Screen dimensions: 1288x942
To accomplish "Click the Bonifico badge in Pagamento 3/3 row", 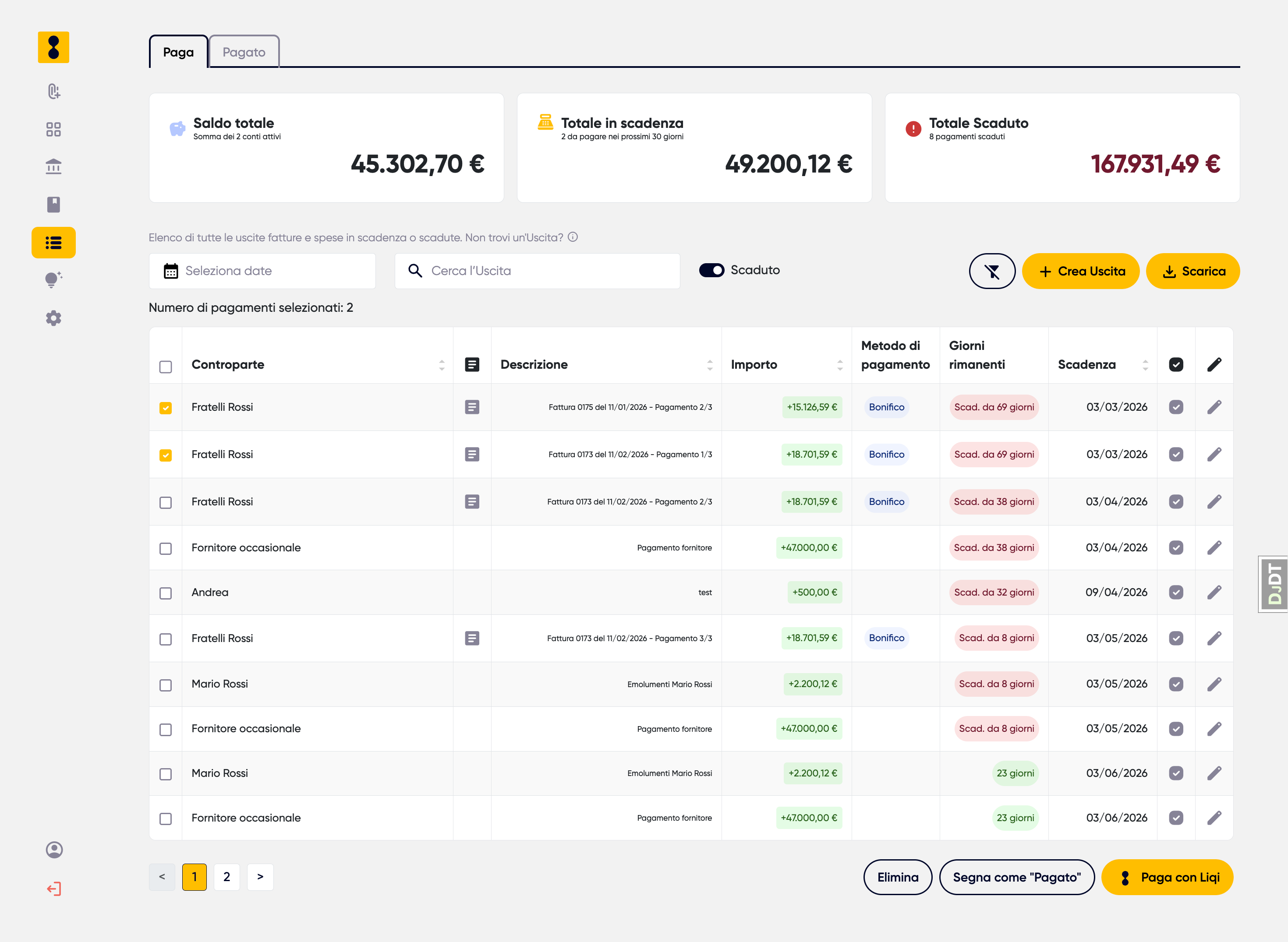I will (x=886, y=638).
